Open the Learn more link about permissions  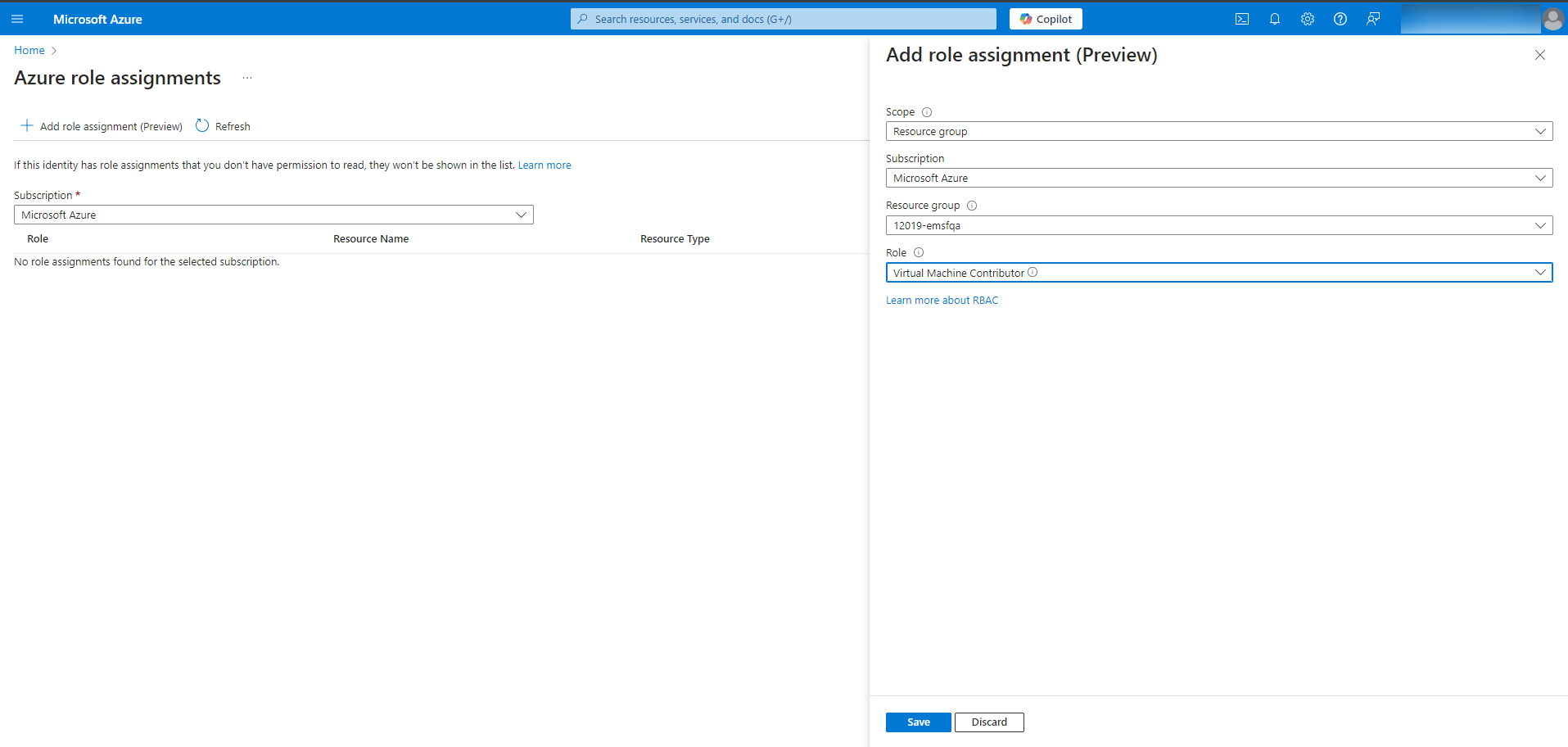click(x=545, y=165)
